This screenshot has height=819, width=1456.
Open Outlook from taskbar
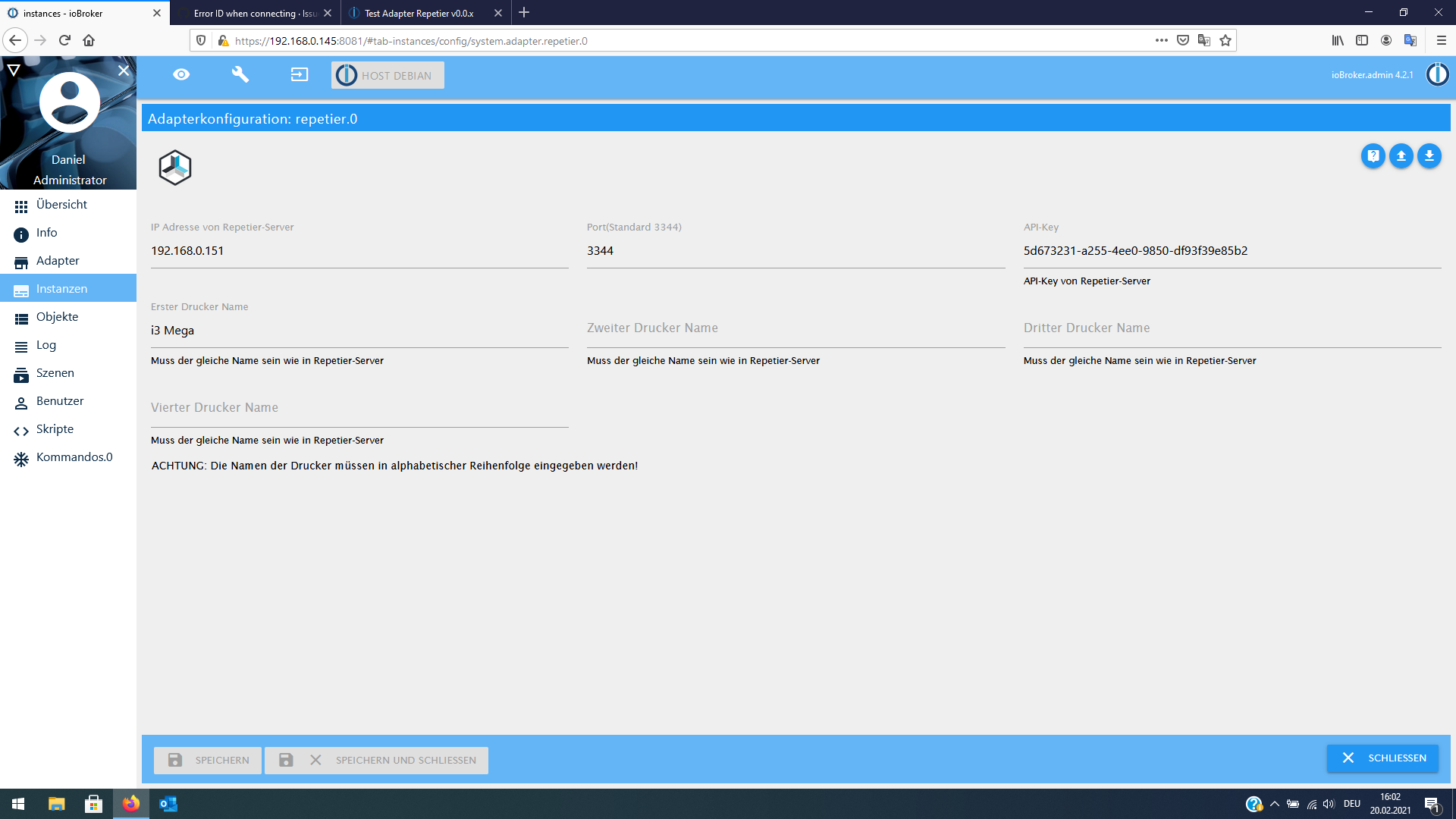click(168, 804)
